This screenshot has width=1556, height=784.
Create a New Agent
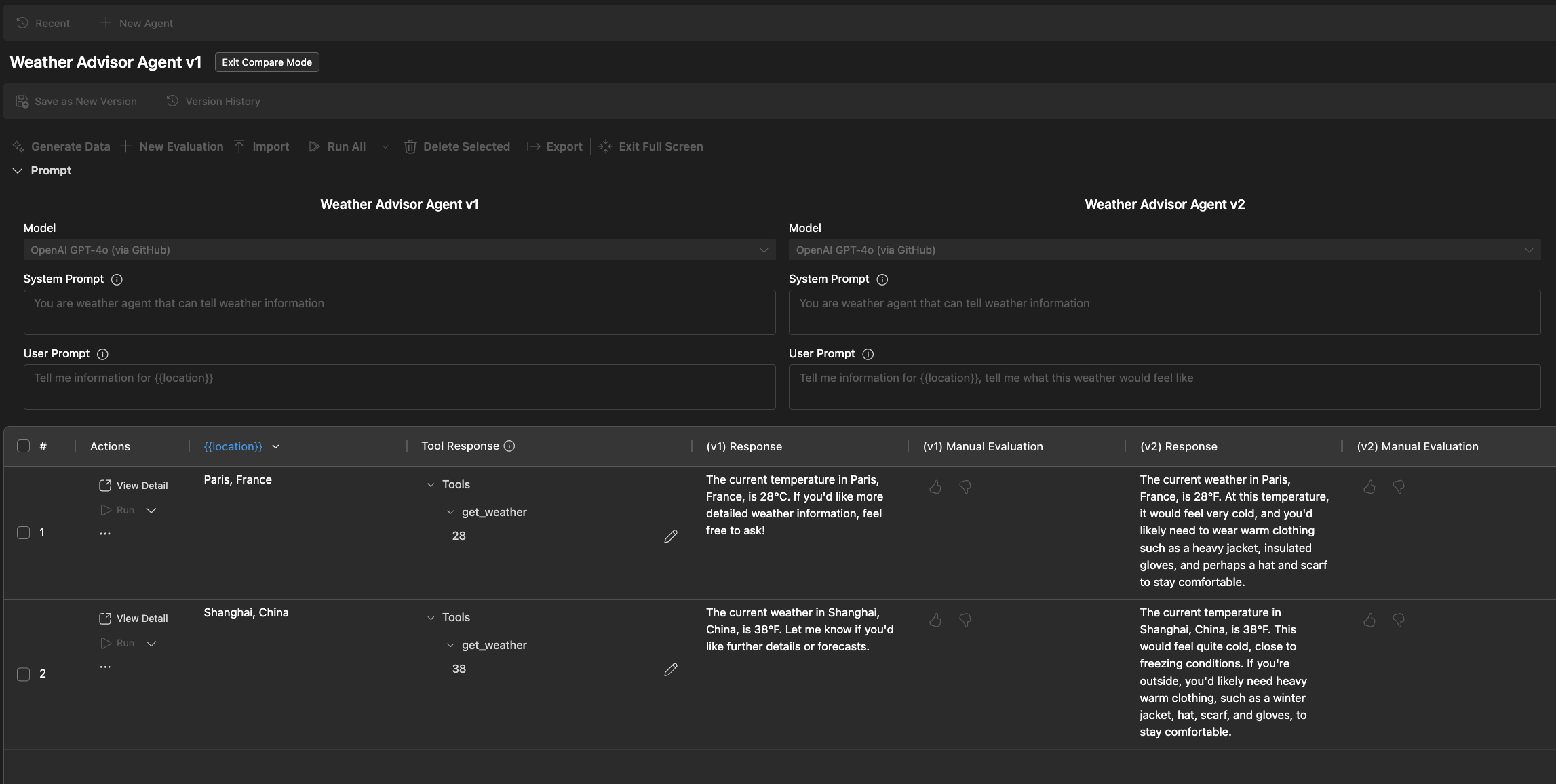(136, 23)
